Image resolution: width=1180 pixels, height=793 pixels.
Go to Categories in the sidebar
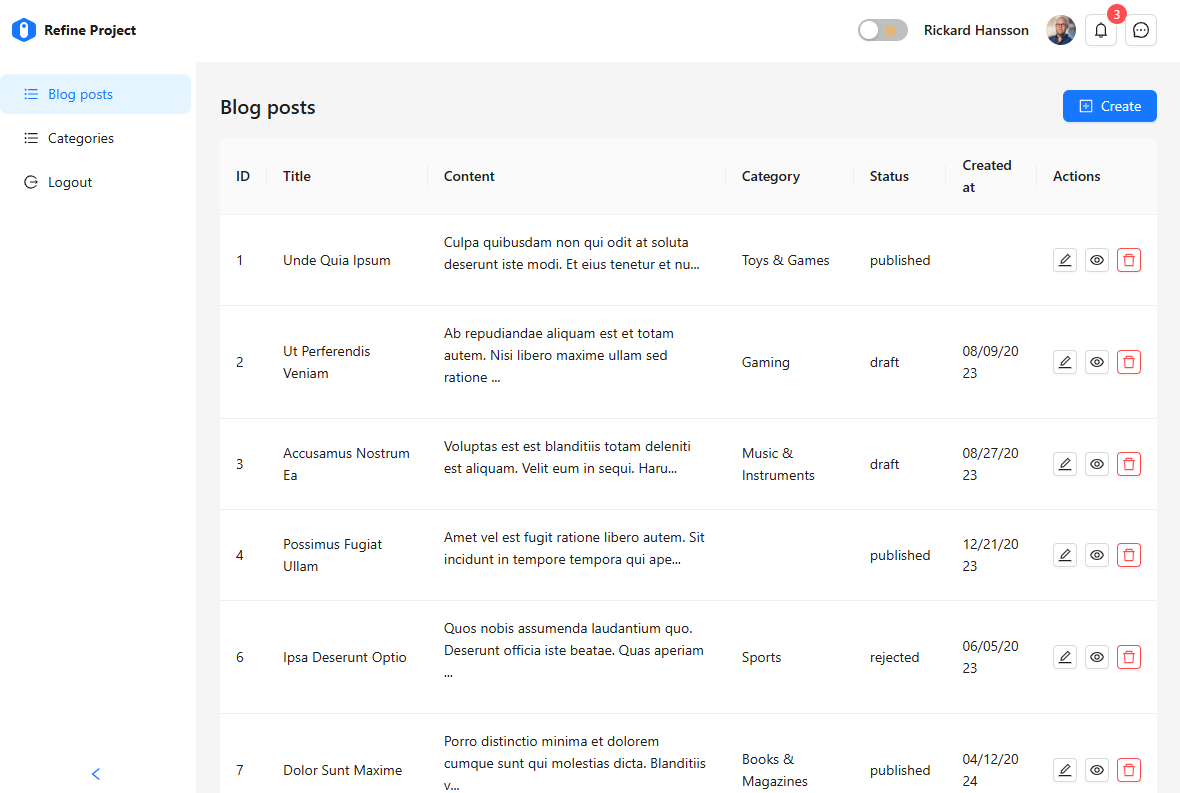[x=80, y=138]
